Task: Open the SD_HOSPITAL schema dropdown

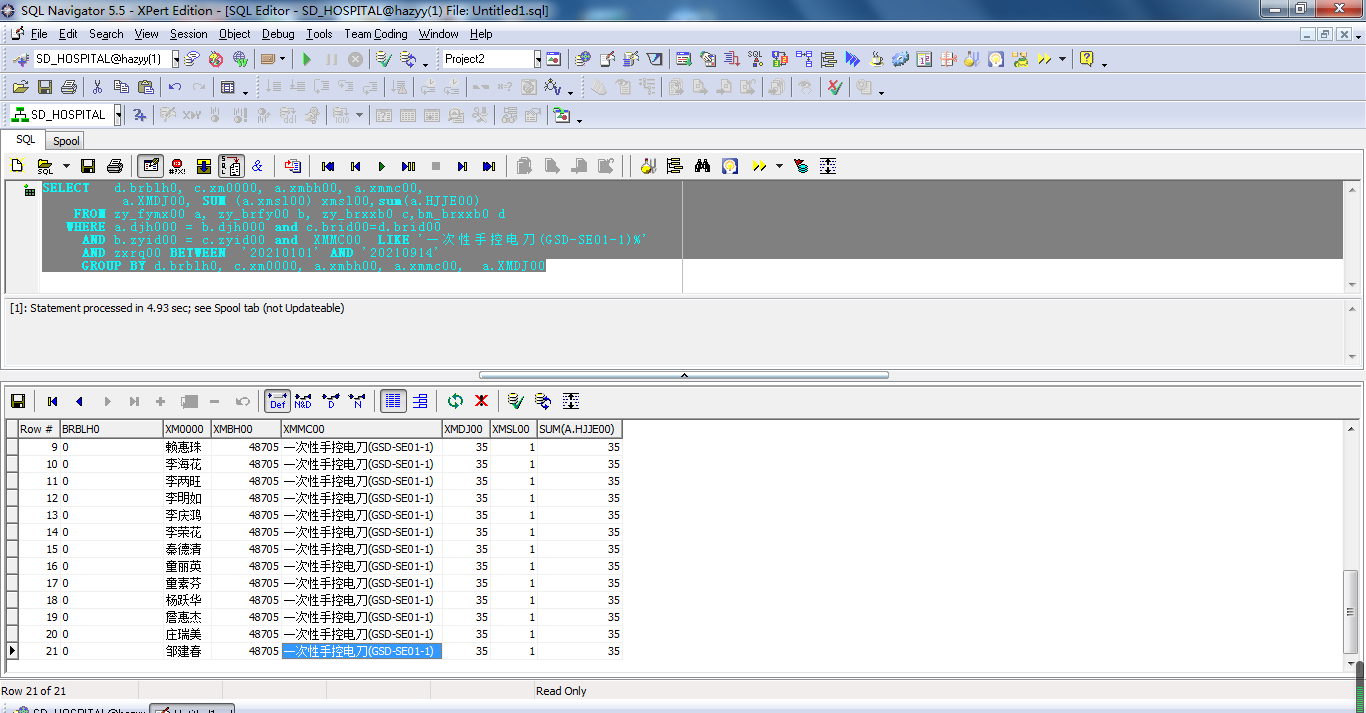Action: [x=118, y=115]
